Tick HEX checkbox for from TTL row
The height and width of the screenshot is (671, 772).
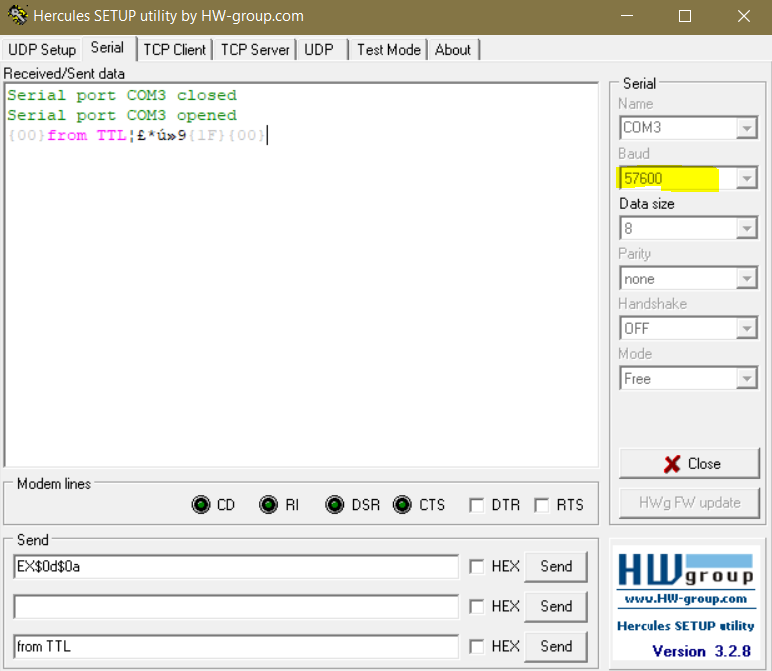click(476, 646)
